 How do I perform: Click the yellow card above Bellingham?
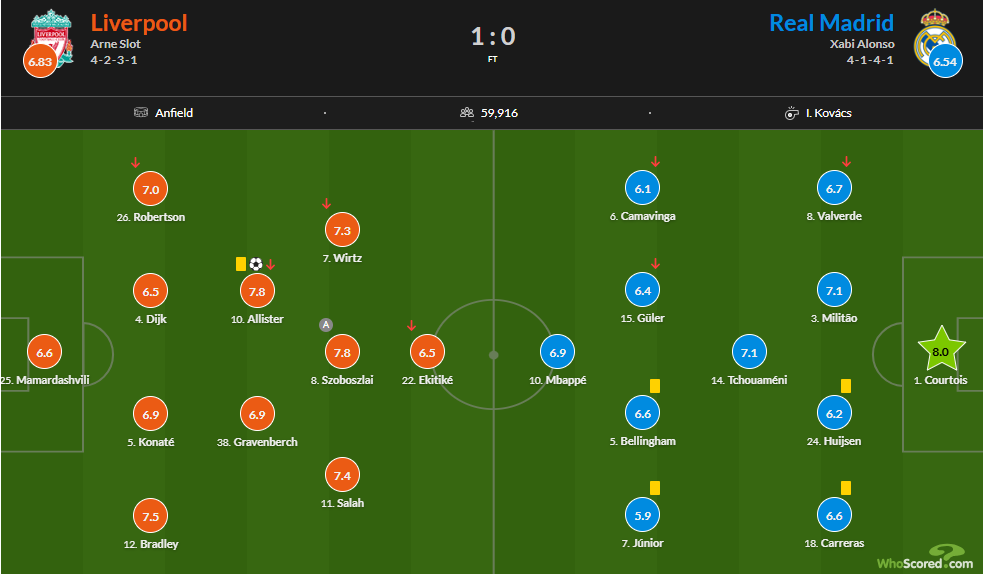654,386
